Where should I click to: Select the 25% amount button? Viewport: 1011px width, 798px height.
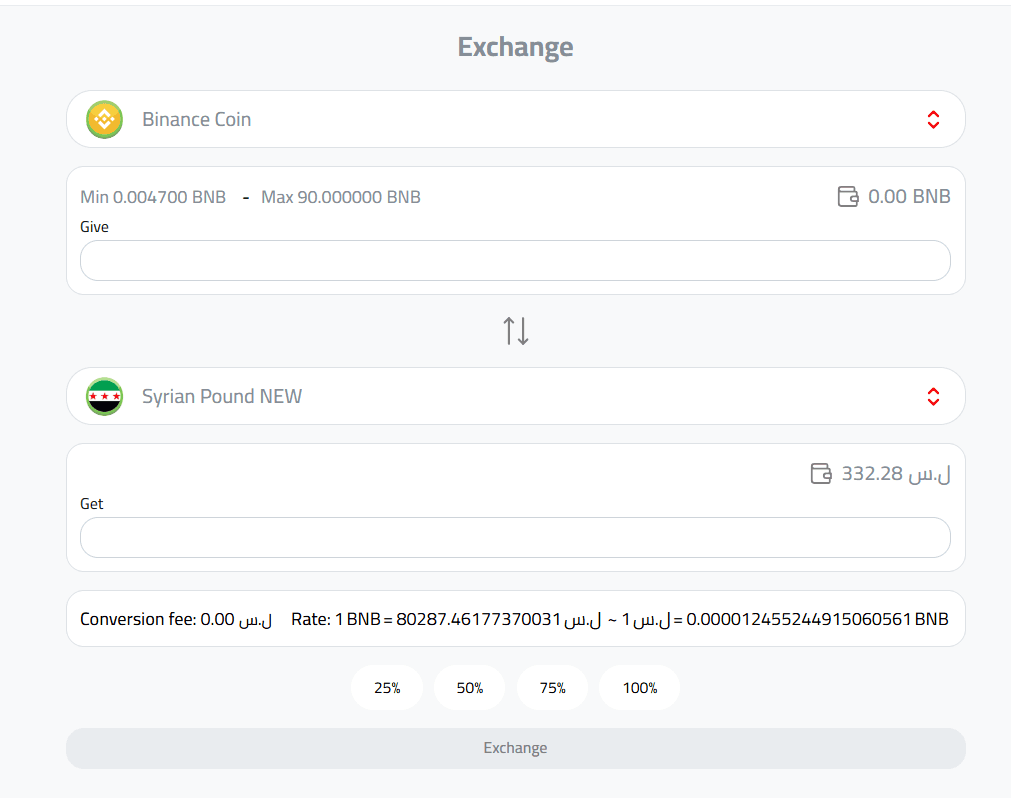pyautogui.click(x=386, y=687)
